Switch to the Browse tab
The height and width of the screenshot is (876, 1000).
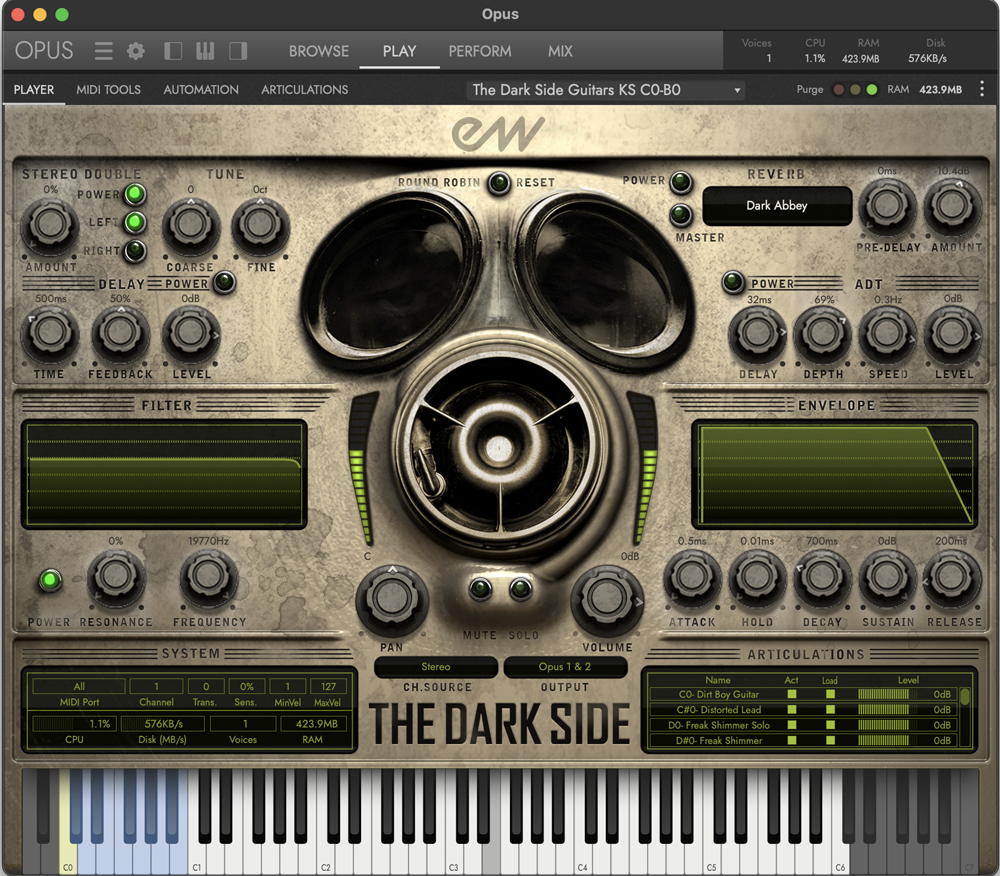[x=319, y=51]
